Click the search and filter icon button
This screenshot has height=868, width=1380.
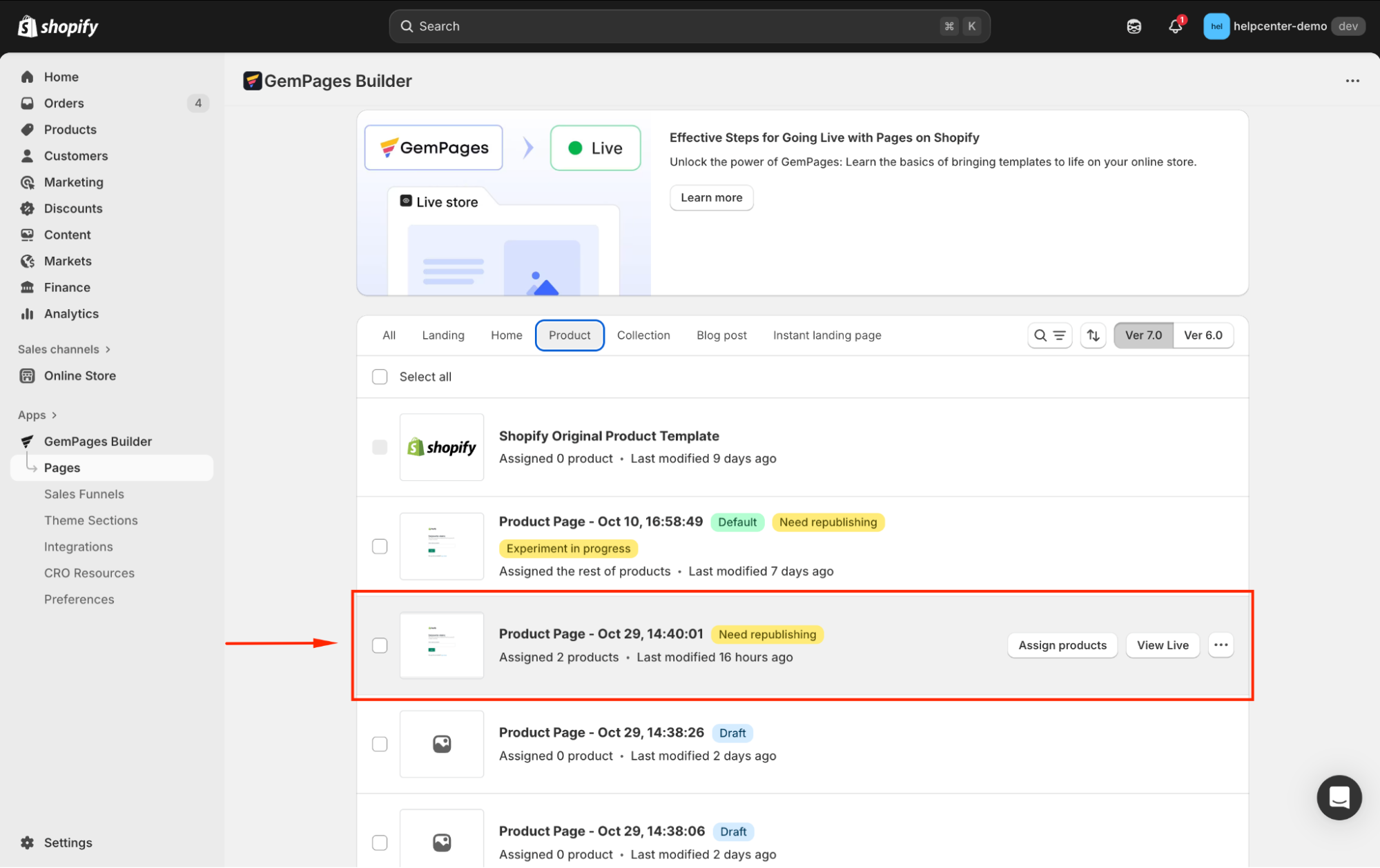click(x=1049, y=335)
